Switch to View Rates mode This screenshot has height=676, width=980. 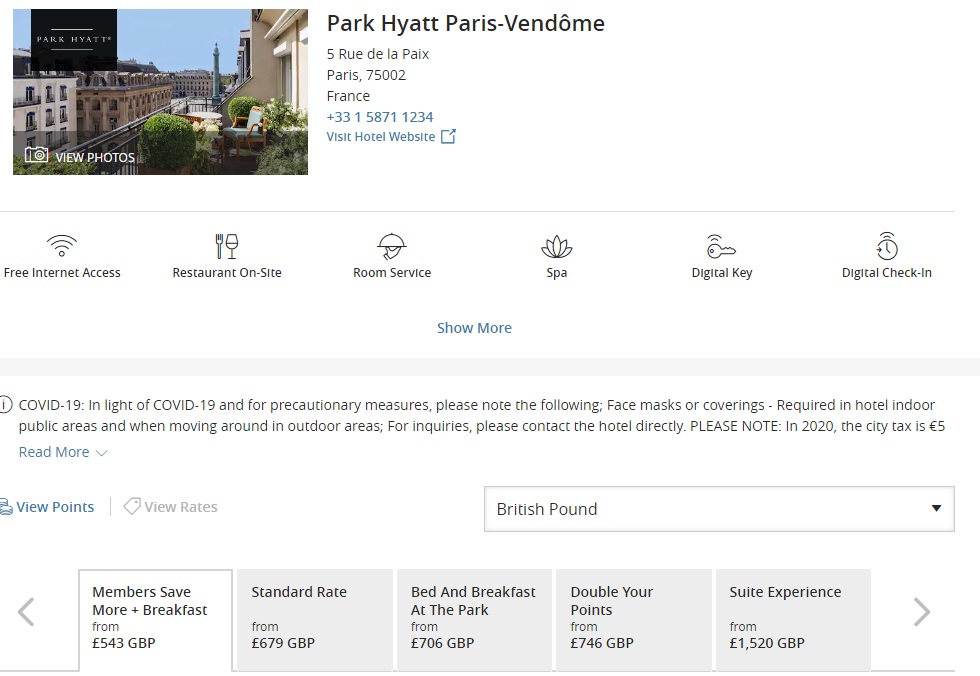170,507
